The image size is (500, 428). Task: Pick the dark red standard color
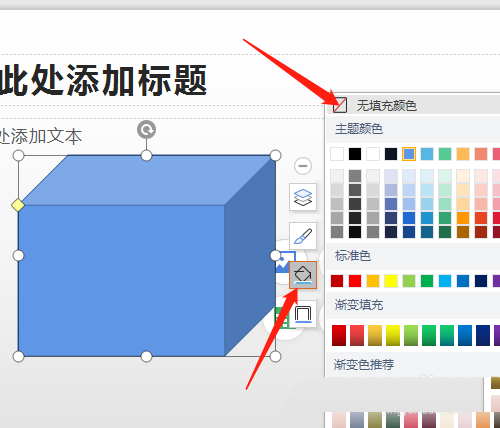[x=337, y=281]
